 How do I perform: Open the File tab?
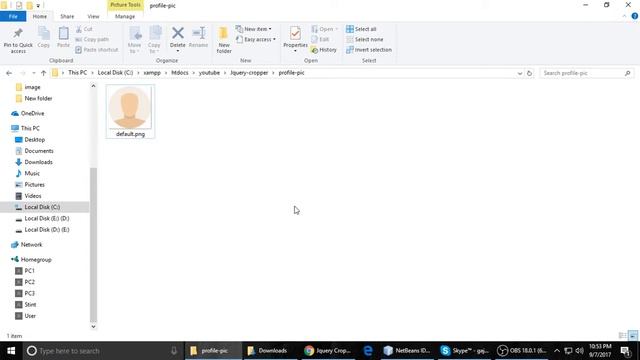[13, 16]
